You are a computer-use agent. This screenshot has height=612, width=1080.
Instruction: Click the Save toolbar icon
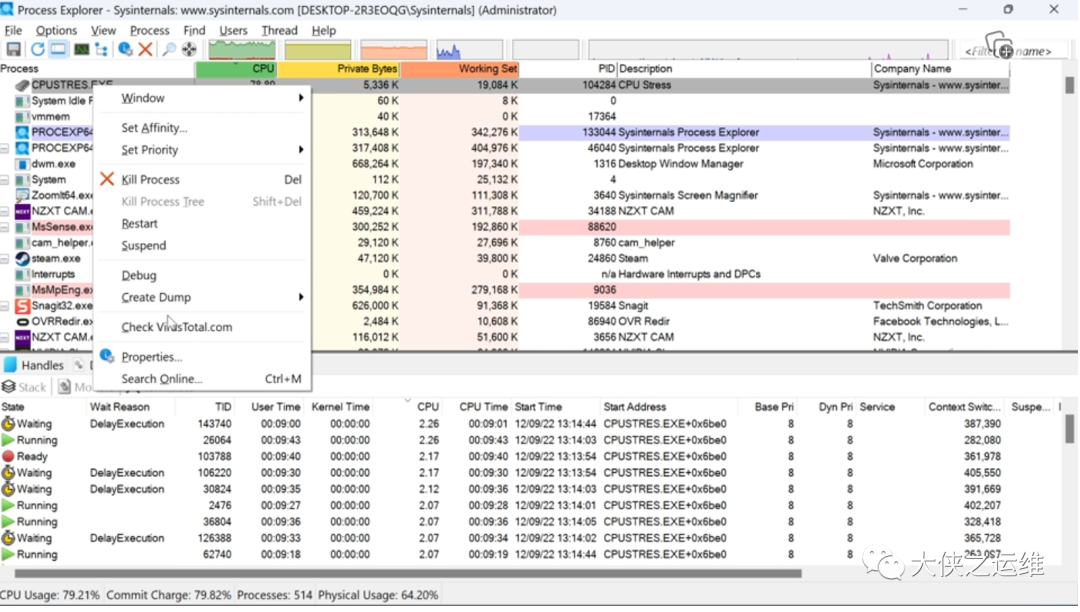[x=13, y=50]
